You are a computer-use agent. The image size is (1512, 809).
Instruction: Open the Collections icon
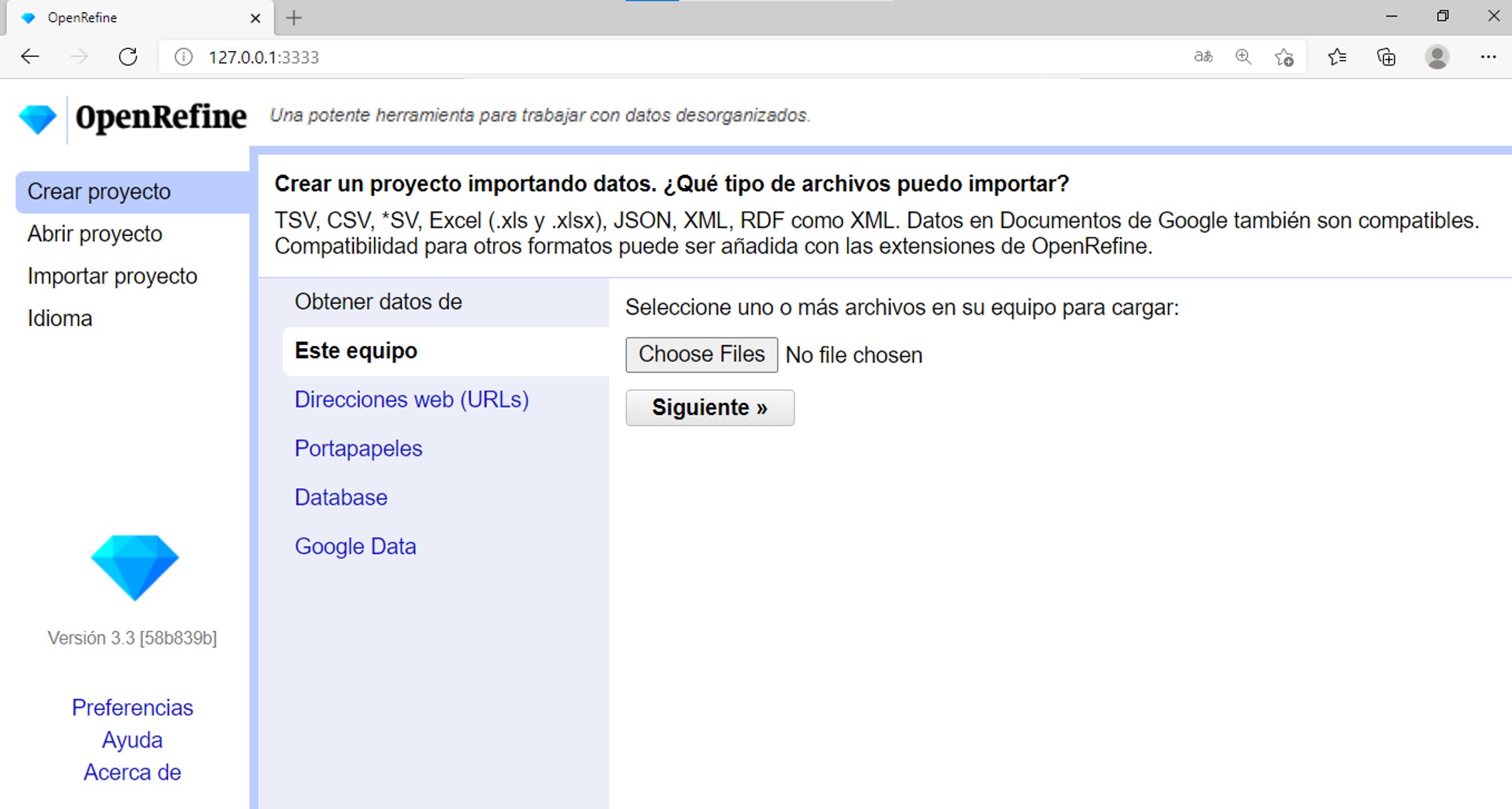(1386, 57)
